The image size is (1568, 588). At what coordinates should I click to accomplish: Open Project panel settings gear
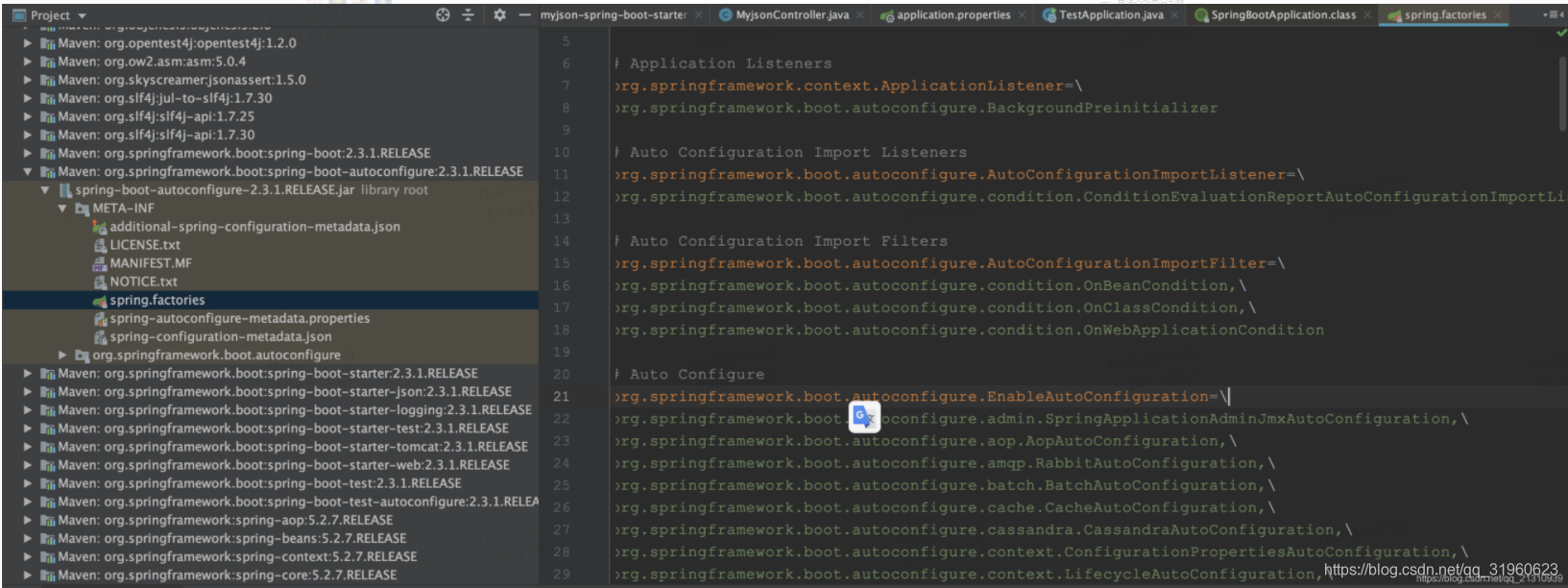click(499, 14)
